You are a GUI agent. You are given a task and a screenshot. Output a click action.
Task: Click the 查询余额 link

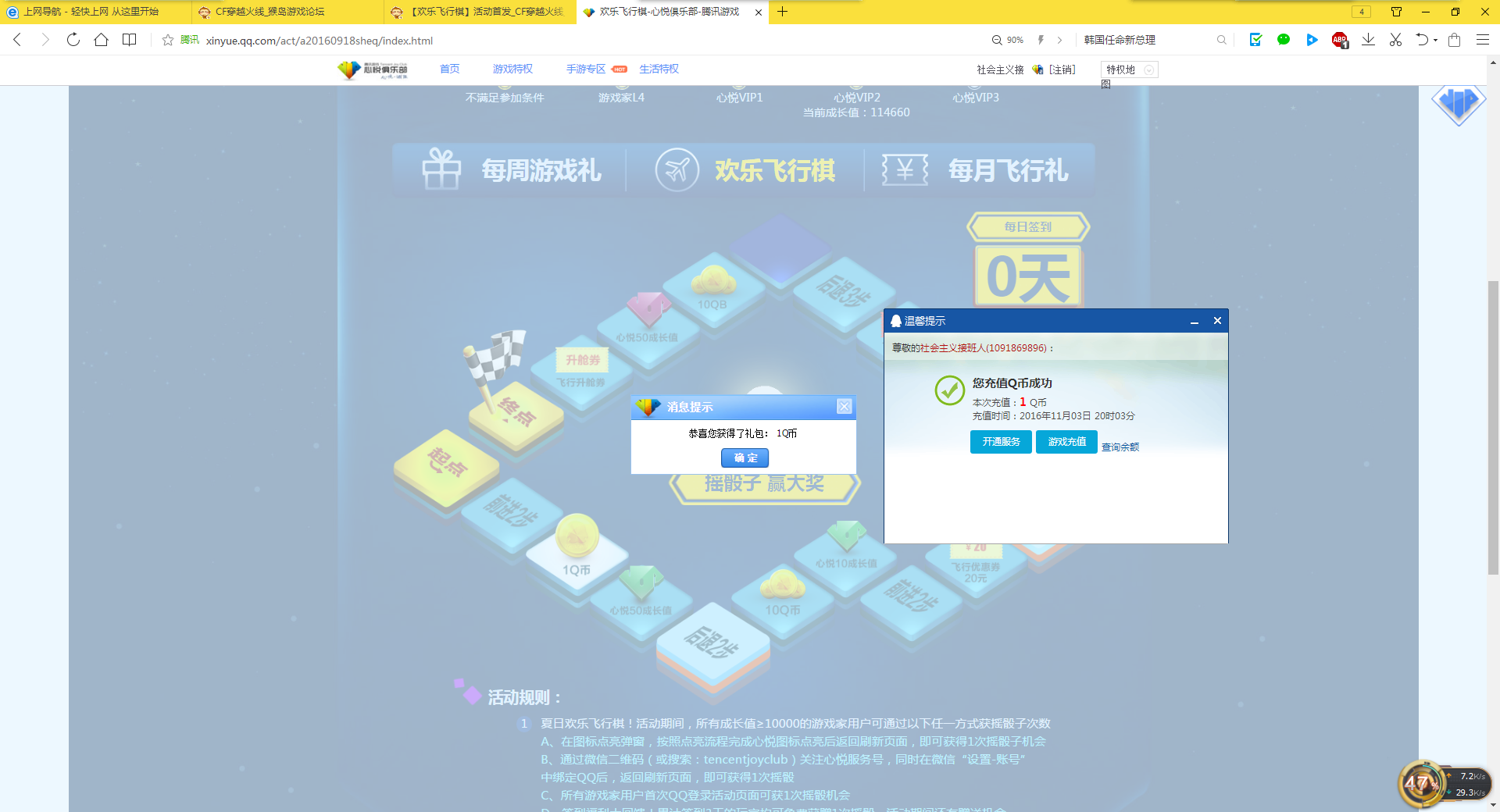1120,447
